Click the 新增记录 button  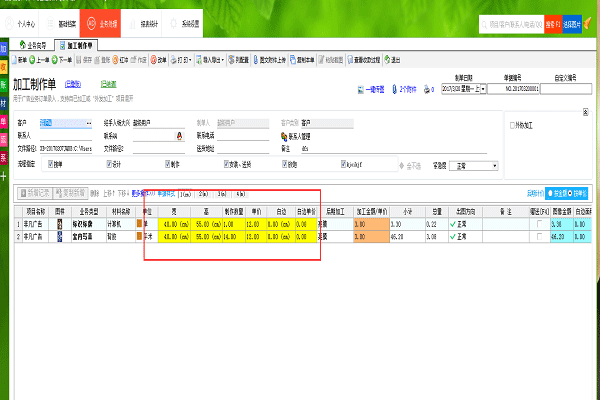coord(35,193)
